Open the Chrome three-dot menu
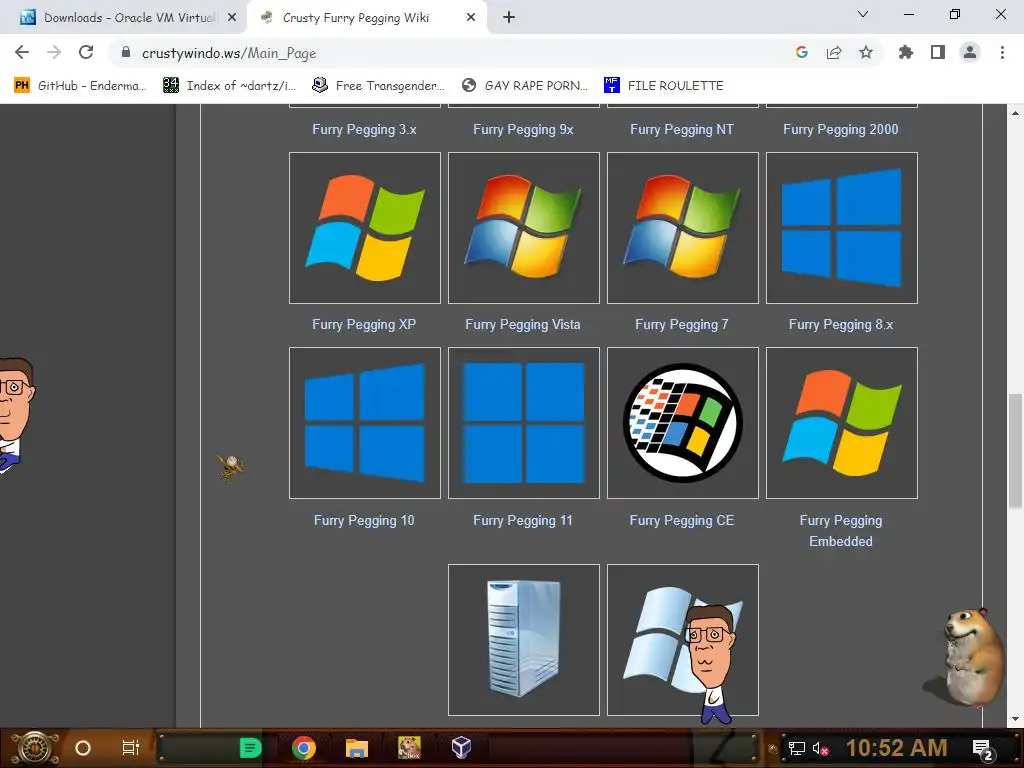The height and width of the screenshot is (768, 1024). pos(1002,52)
